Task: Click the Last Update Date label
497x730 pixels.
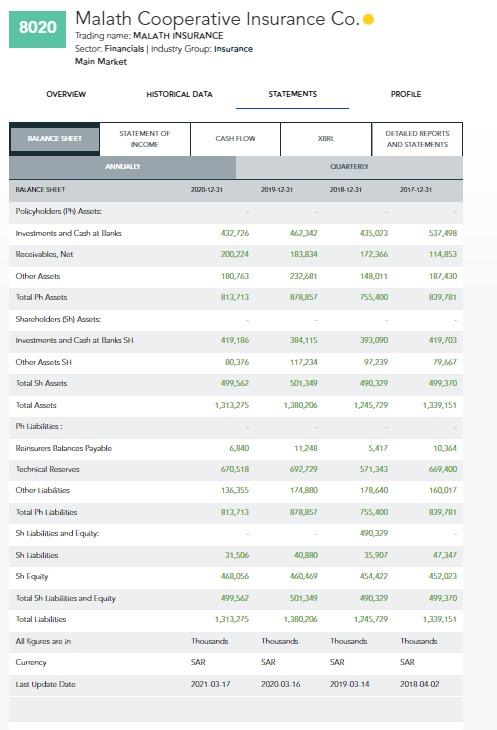Action: point(46,684)
